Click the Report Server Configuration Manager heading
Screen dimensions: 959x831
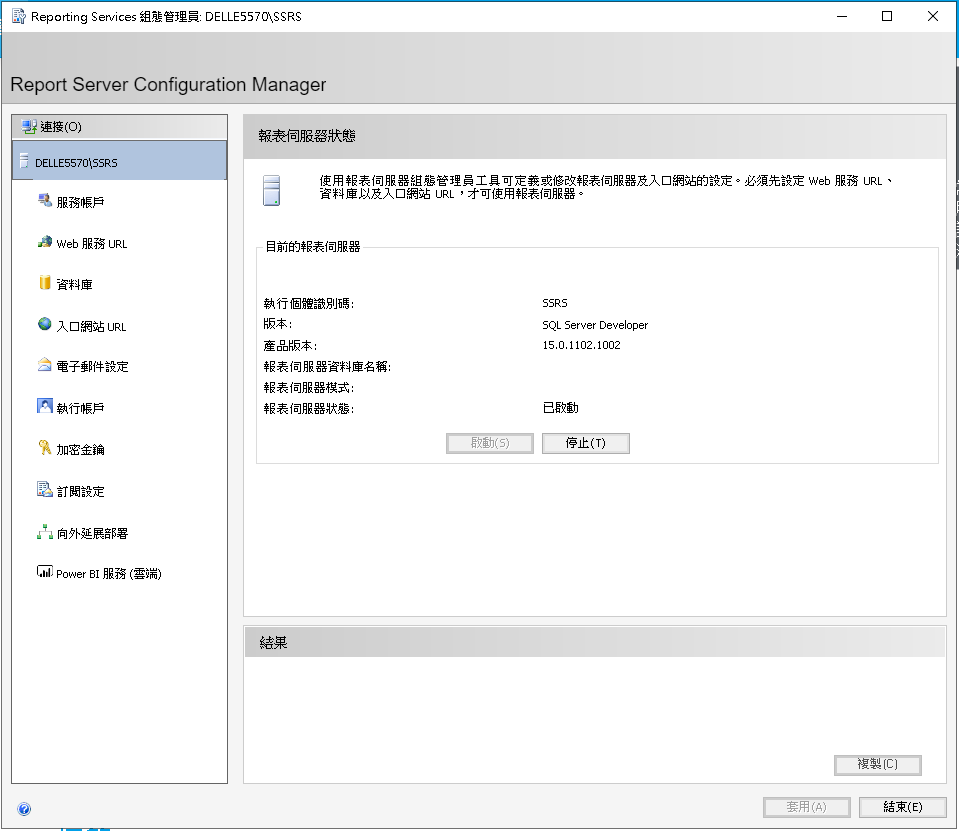pos(168,84)
